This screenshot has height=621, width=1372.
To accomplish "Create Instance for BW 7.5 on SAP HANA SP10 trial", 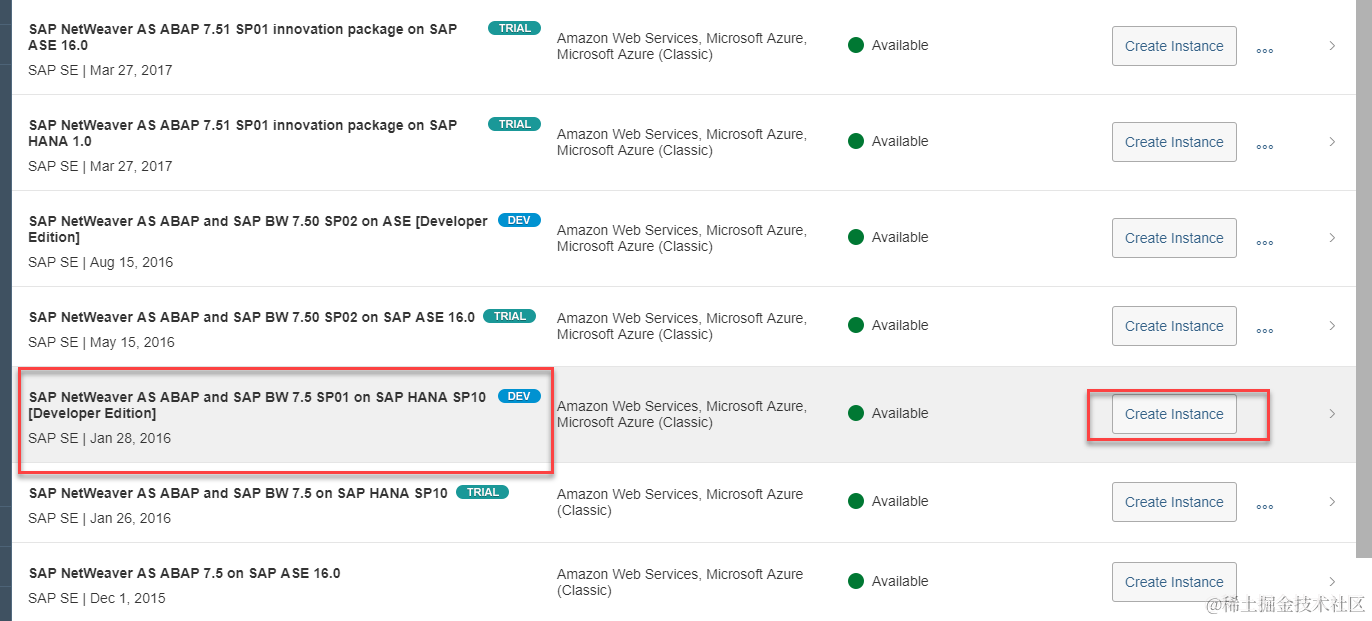I will pyautogui.click(x=1174, y=502).
